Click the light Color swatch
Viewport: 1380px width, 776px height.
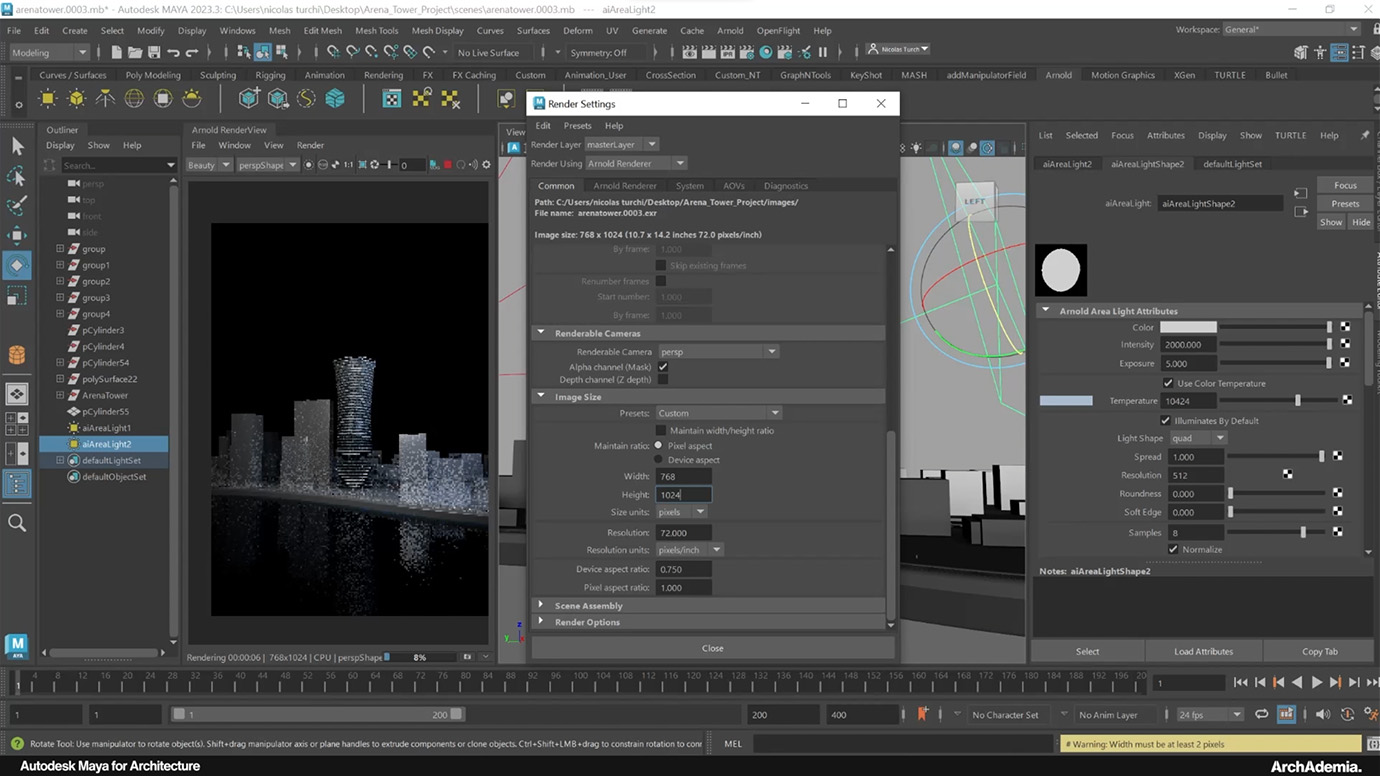pos(1188,327)
